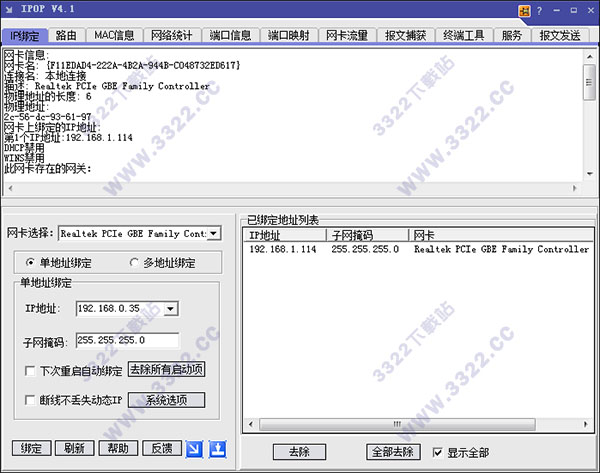Image resolution: width=600 pixels, height=473 pixels.
Task: Open the 网络统计 tab
Action: click(171, 36)
